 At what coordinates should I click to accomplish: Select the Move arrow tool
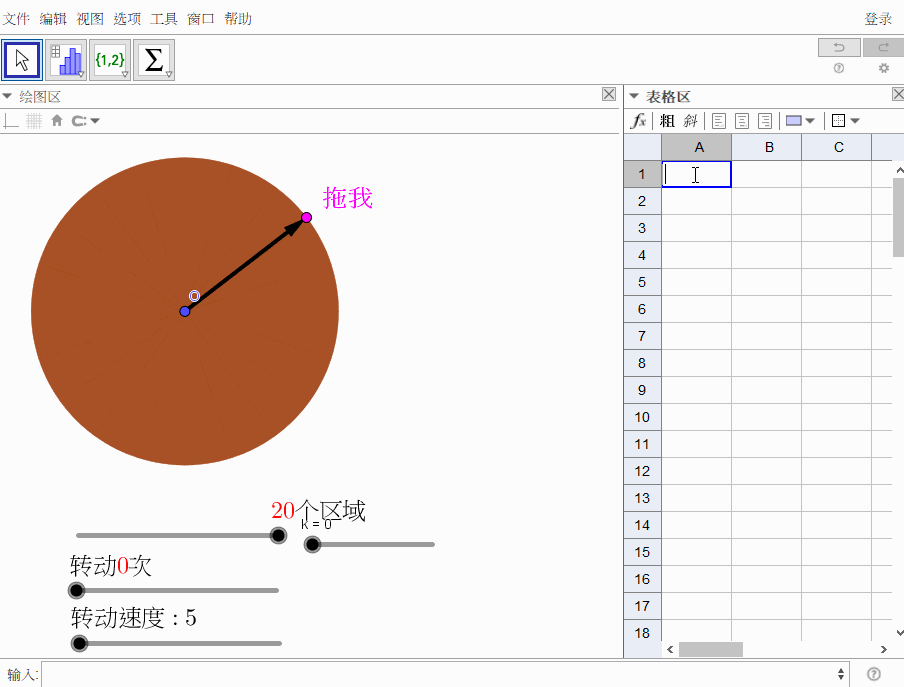coord(22,60)
